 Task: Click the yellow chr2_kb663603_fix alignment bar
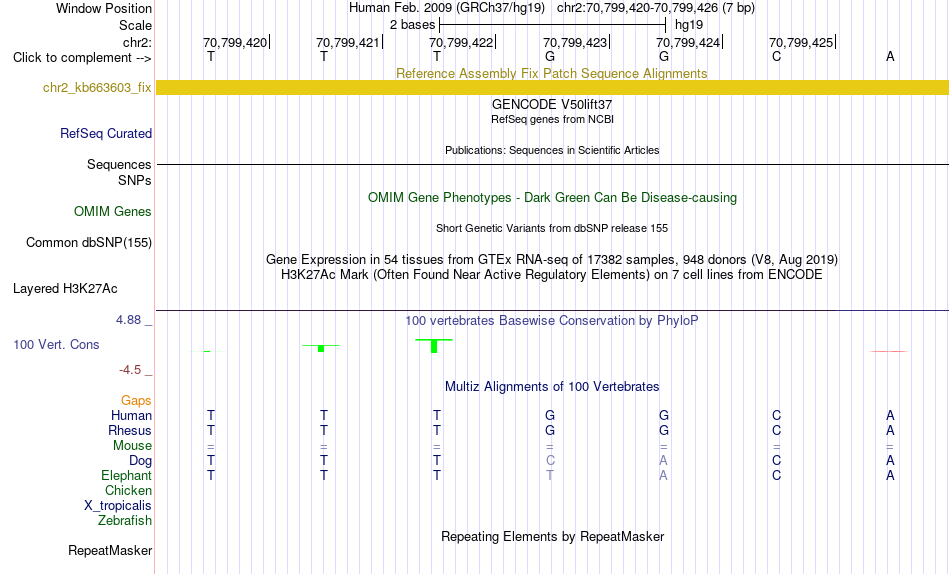[x=552, y=87]
